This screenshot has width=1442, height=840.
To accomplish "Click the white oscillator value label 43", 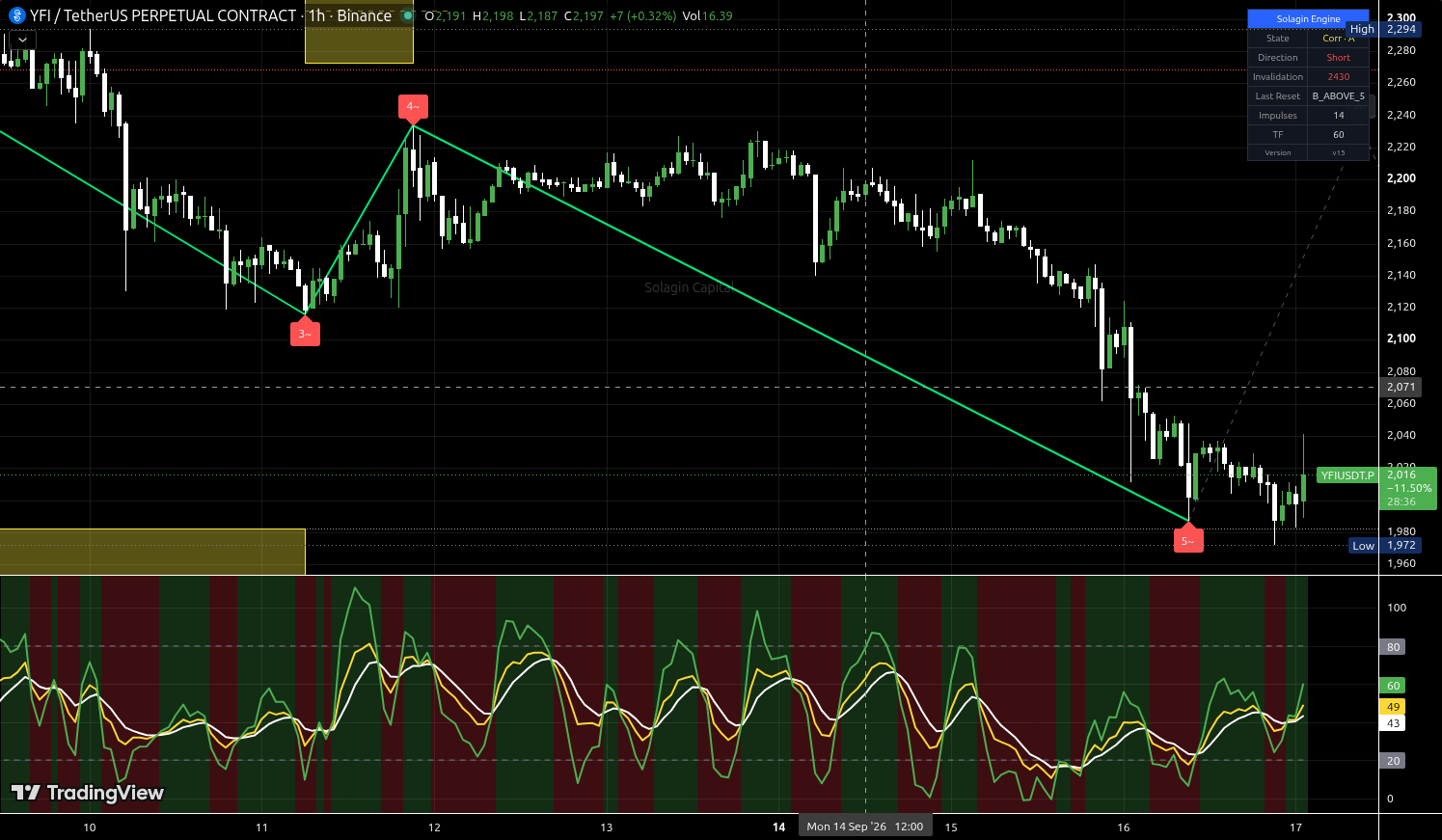I will tap(1393, 723).
